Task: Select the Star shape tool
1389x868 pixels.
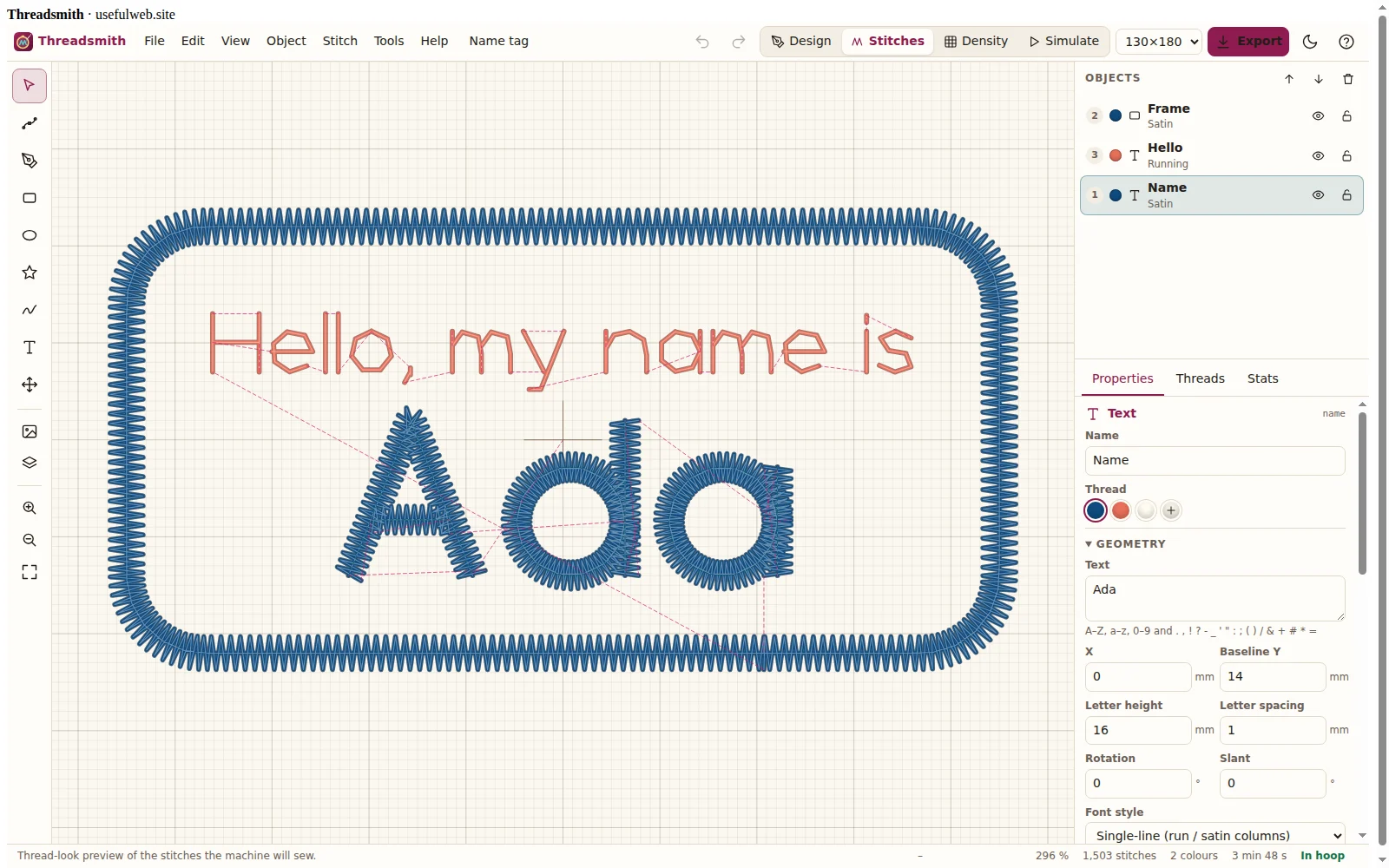Action: tap(30, 273)
